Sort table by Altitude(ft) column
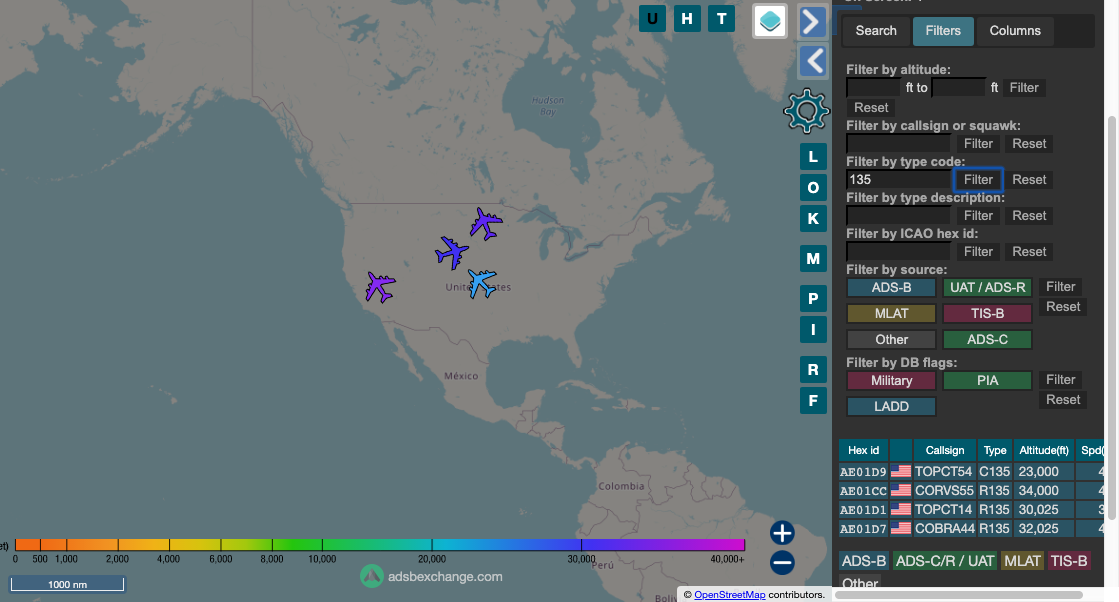 click(1043, 450)
